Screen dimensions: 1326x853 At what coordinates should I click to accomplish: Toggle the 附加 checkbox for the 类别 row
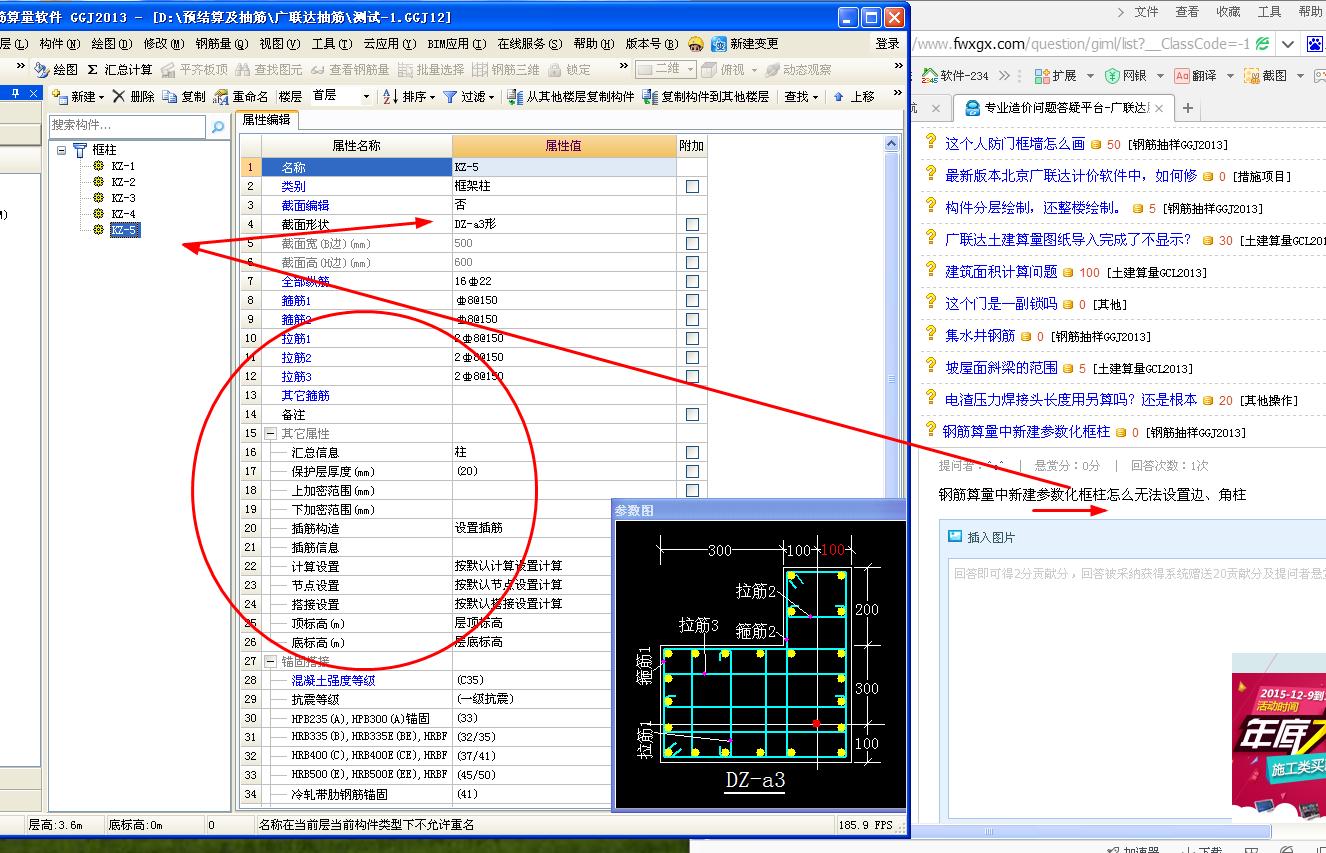[692, 187]
